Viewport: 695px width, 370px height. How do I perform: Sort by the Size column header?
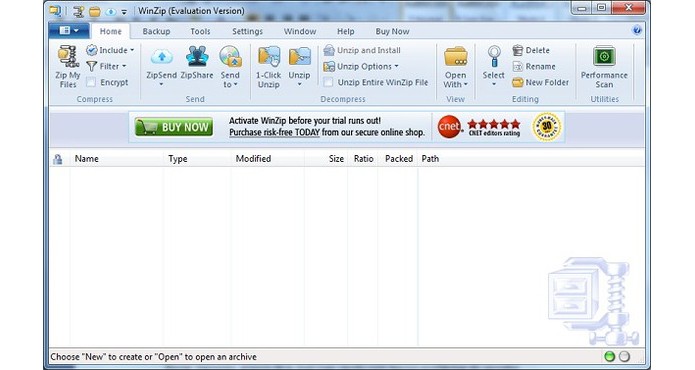[x=336, y=159]
